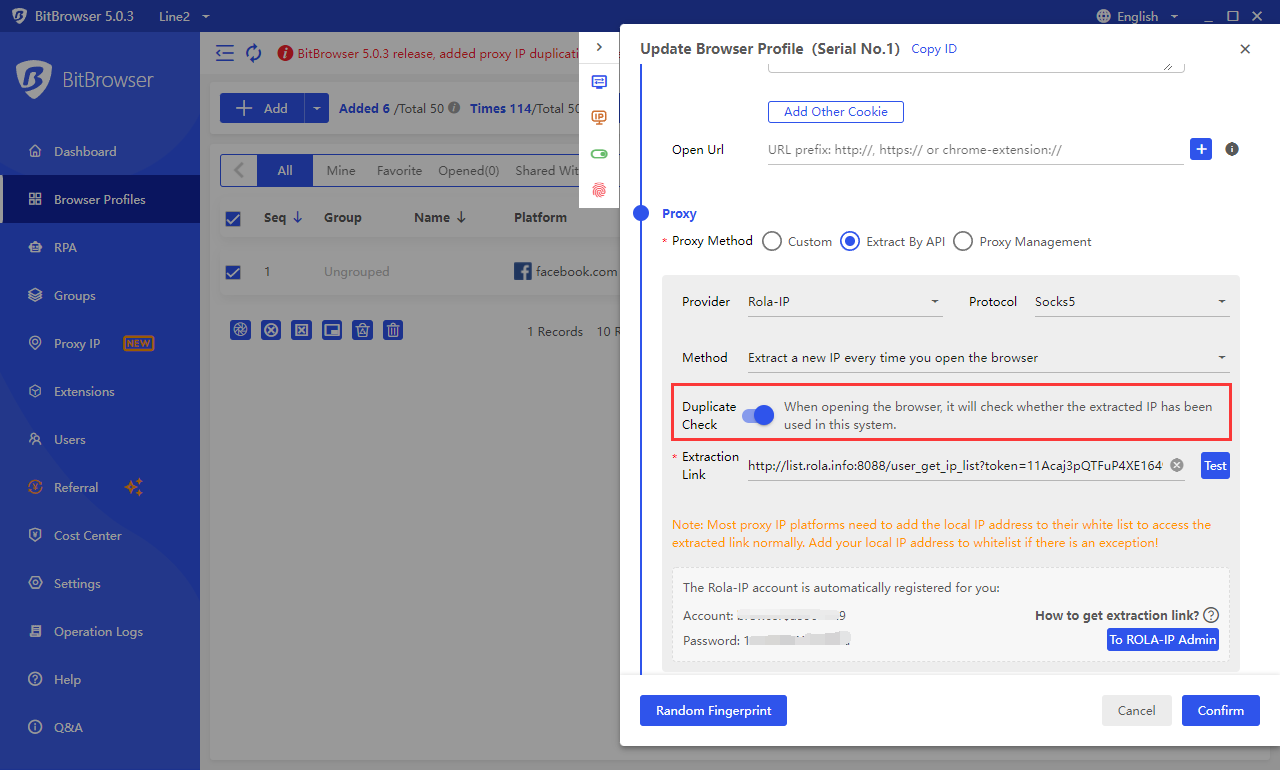The height and width of the screenshot is (770, 1280).
Task: Click the Copy ID link
Action: 934,49
